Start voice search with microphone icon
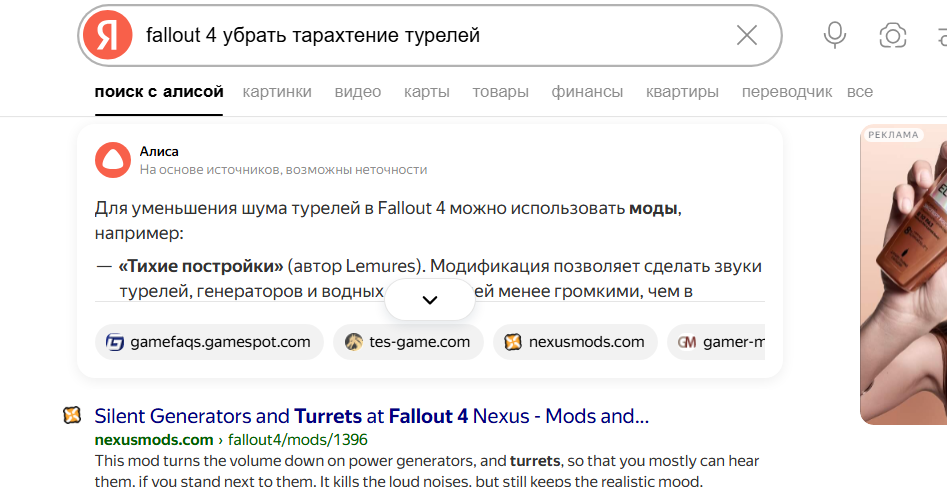Image resolution: width=947 pixels, height=487 pixels. pos(834,36)
